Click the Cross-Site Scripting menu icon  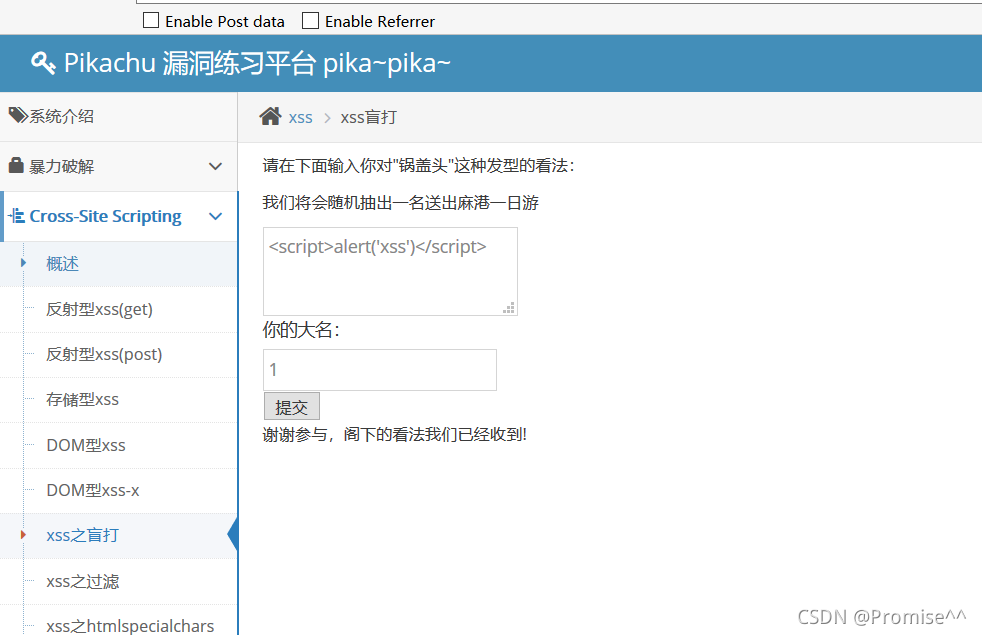click(x=17, y=216)
